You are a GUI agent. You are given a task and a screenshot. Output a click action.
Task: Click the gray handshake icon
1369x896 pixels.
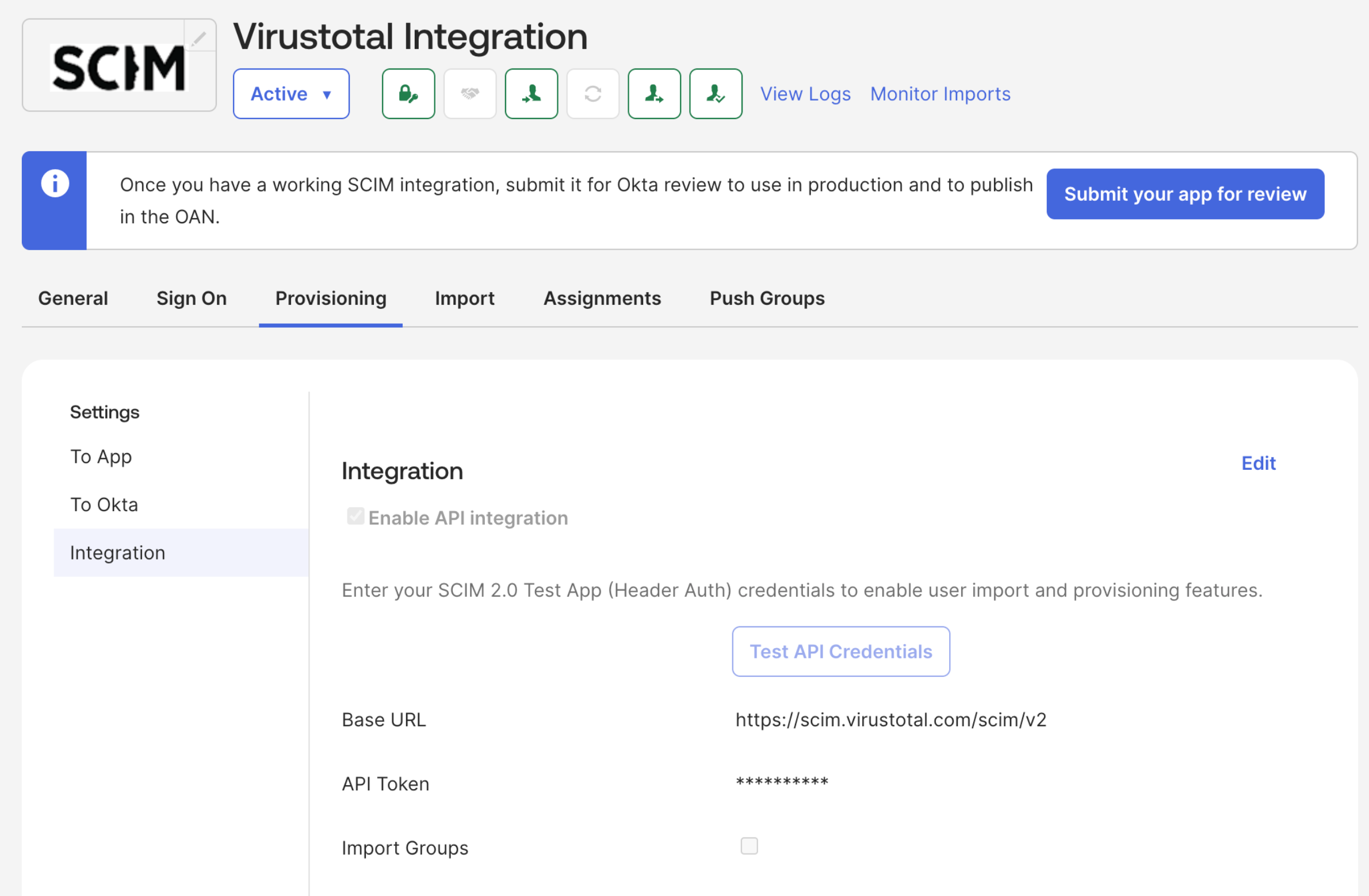469,94
